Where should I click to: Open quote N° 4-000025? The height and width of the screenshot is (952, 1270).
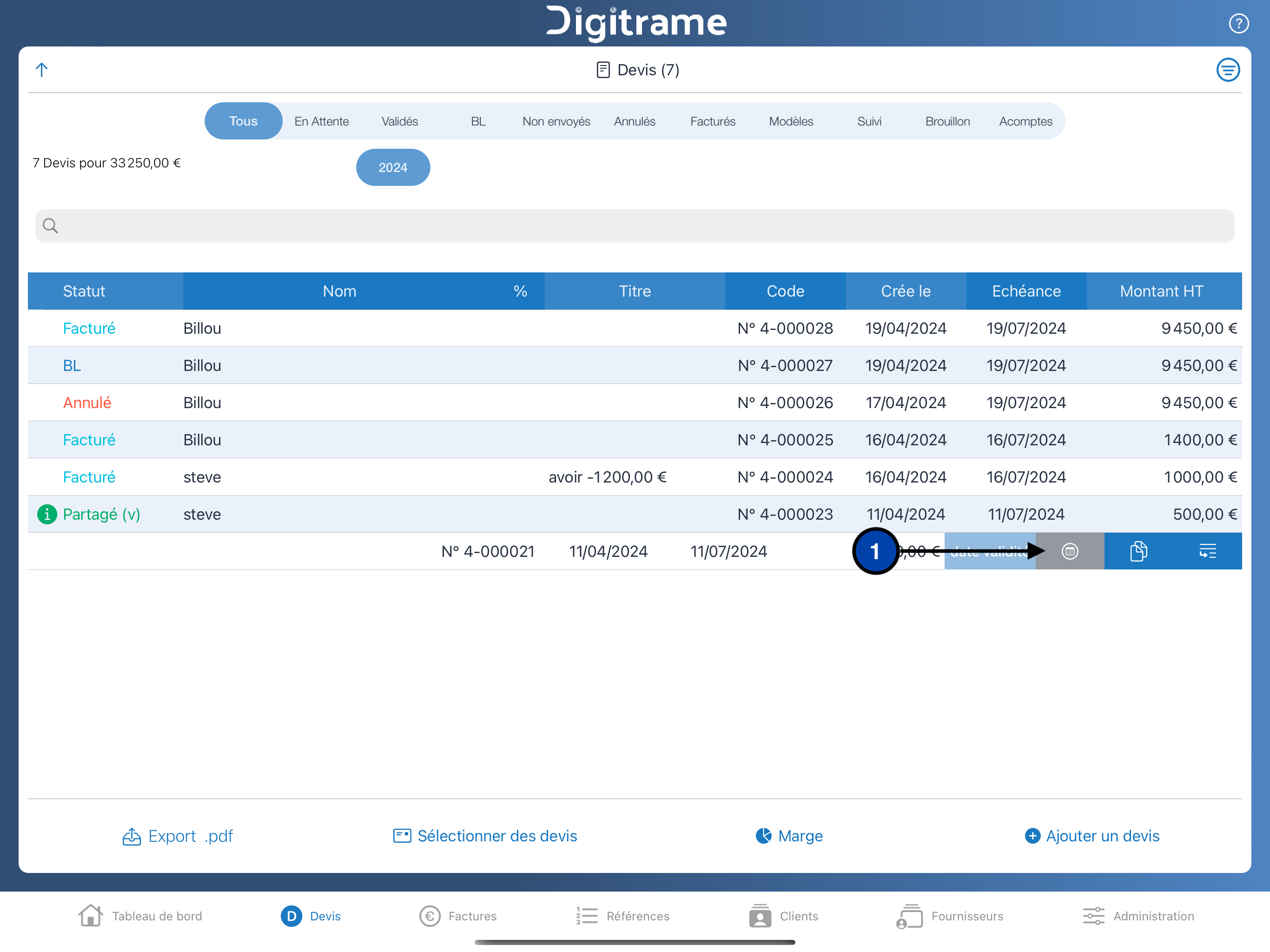point(635,440)
